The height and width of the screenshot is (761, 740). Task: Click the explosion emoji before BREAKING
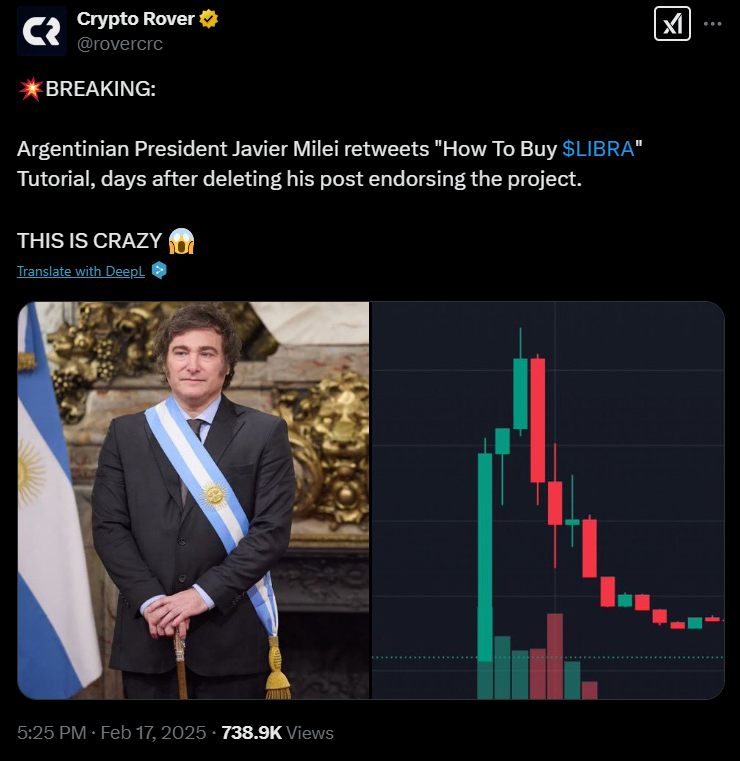pos(31,89)
